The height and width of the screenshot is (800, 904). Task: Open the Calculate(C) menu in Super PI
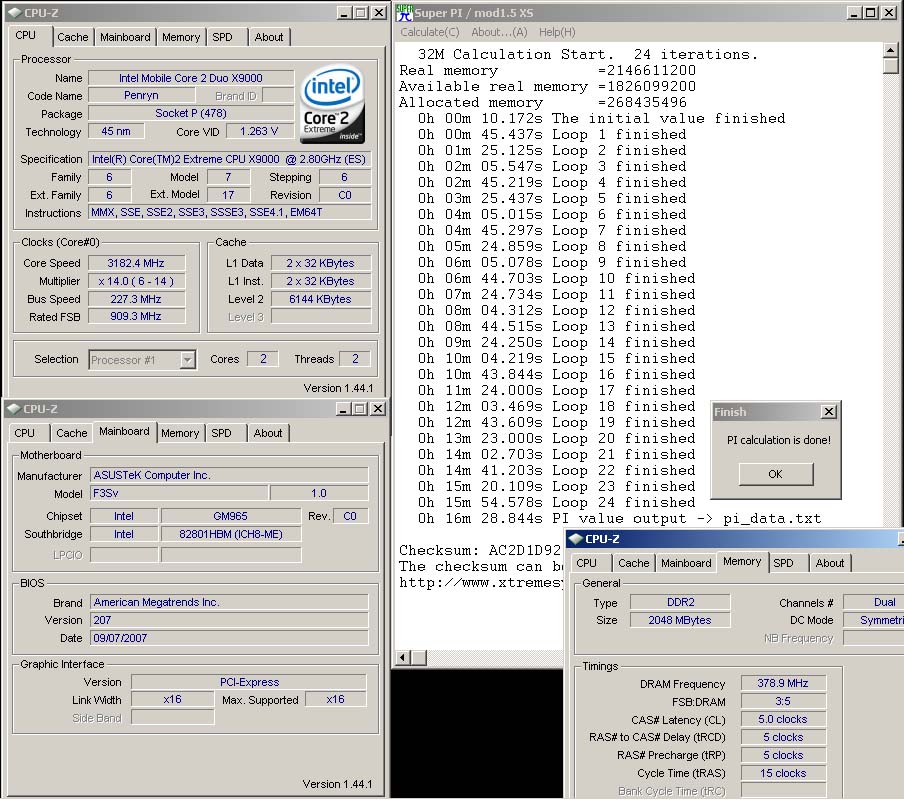tap(430, 32)
